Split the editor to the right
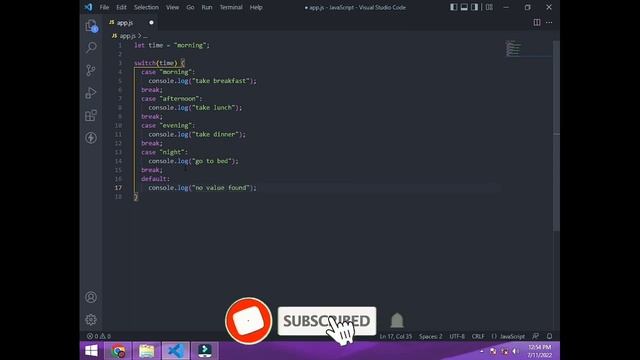The image size is (640, 360). 537,22
